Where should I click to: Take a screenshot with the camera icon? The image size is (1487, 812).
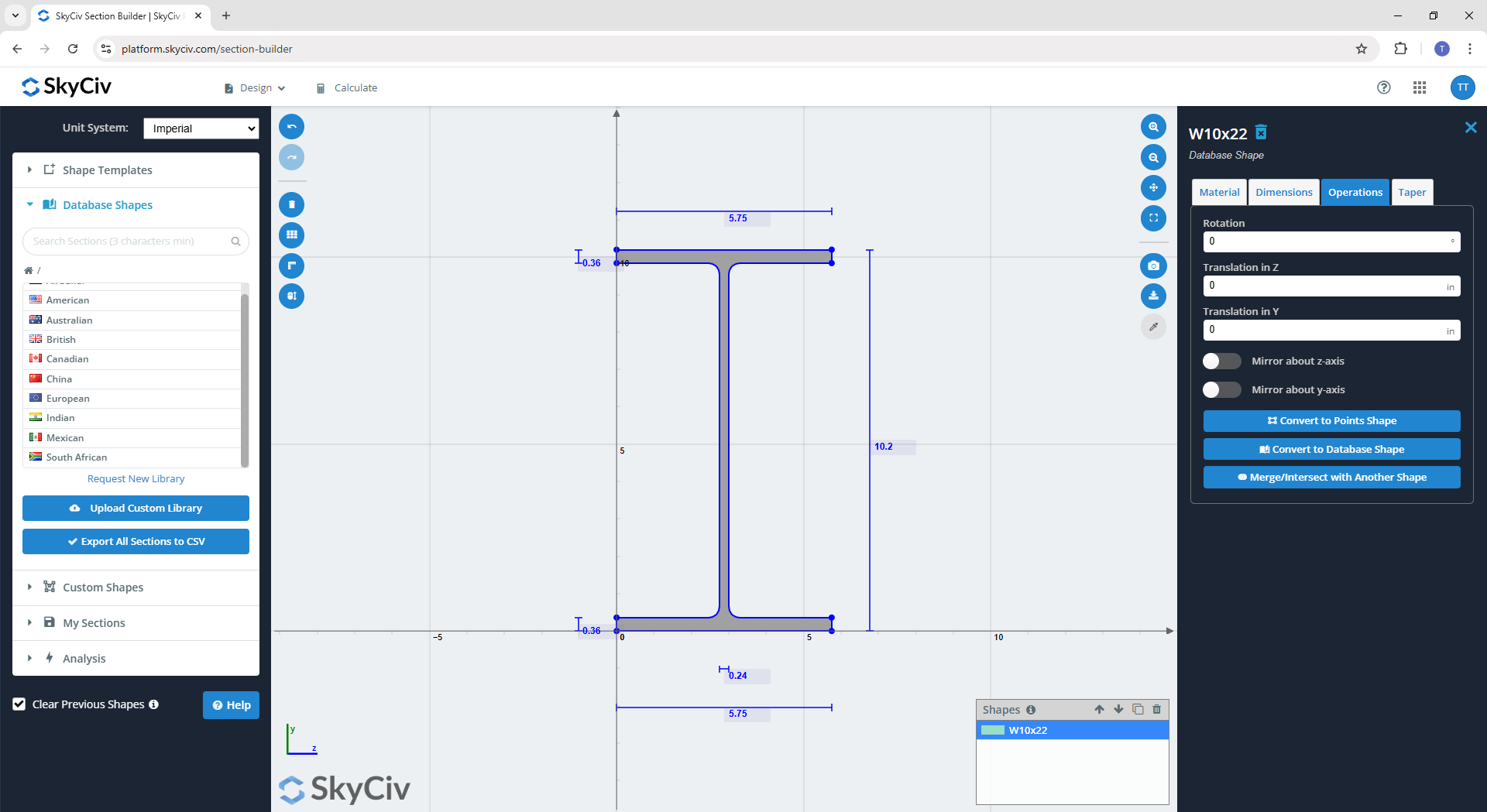tap(1153, 266)
